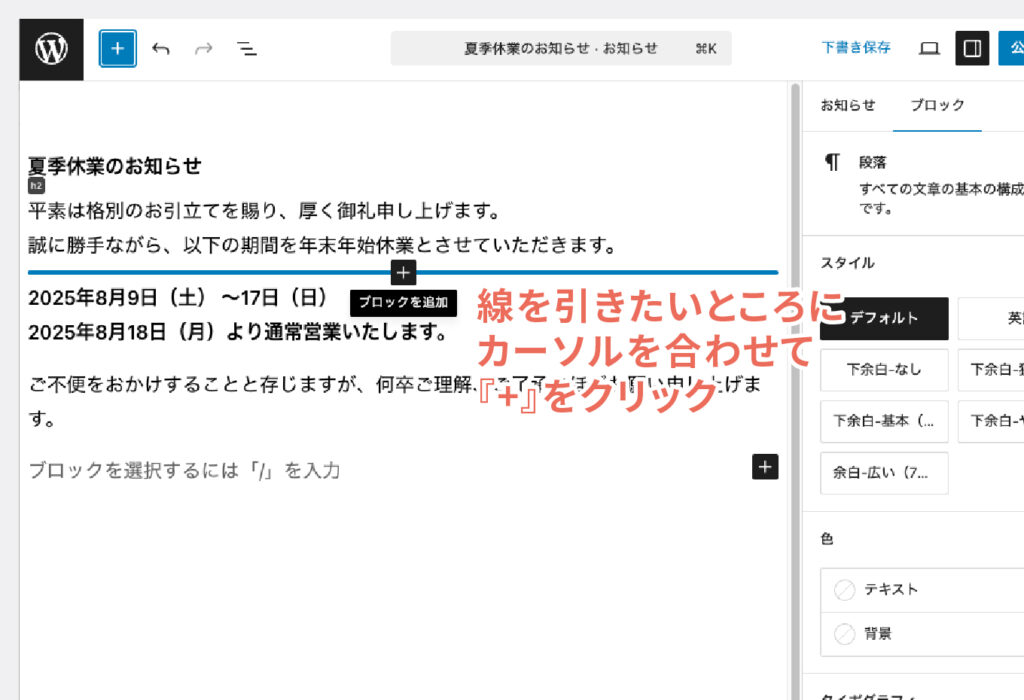Image resolution: width=1024 pixels, height=700 pixels.
Task: Click 下書き保存 to save the draft
Action: [x=856, y=48]
